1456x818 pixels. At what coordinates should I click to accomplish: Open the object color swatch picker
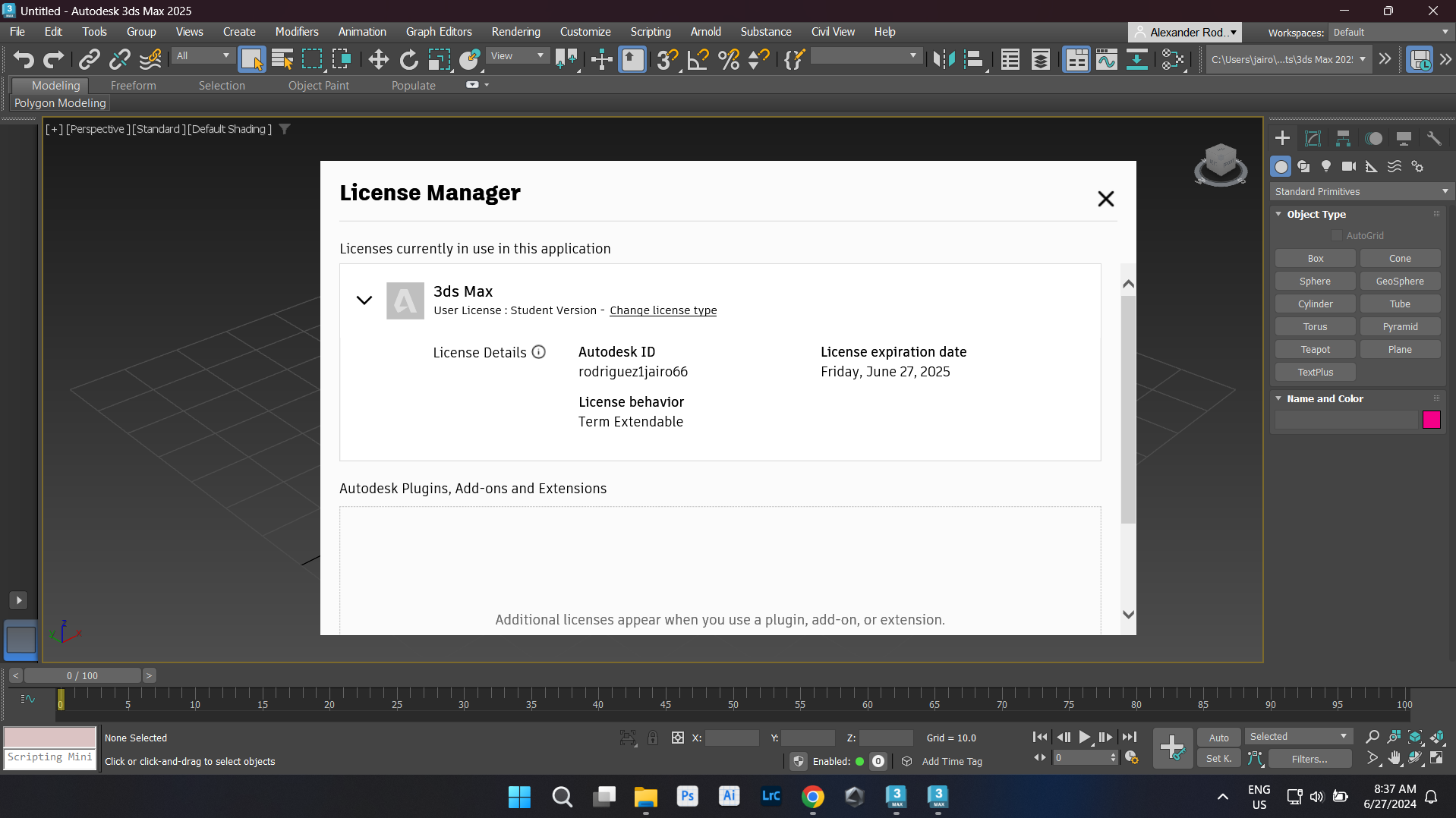pyautogui.click(x=1432, y=420)
